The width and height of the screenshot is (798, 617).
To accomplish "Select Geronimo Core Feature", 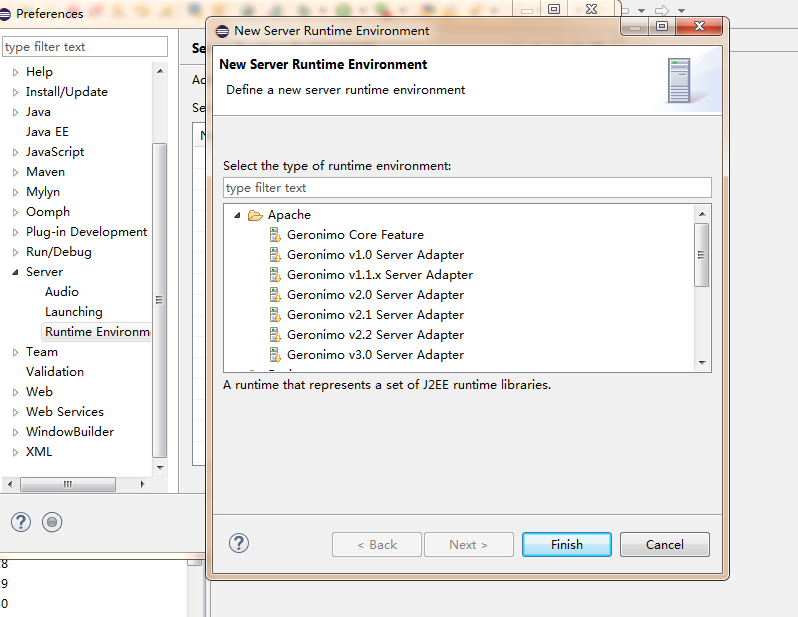I will [x=355, y=235].
